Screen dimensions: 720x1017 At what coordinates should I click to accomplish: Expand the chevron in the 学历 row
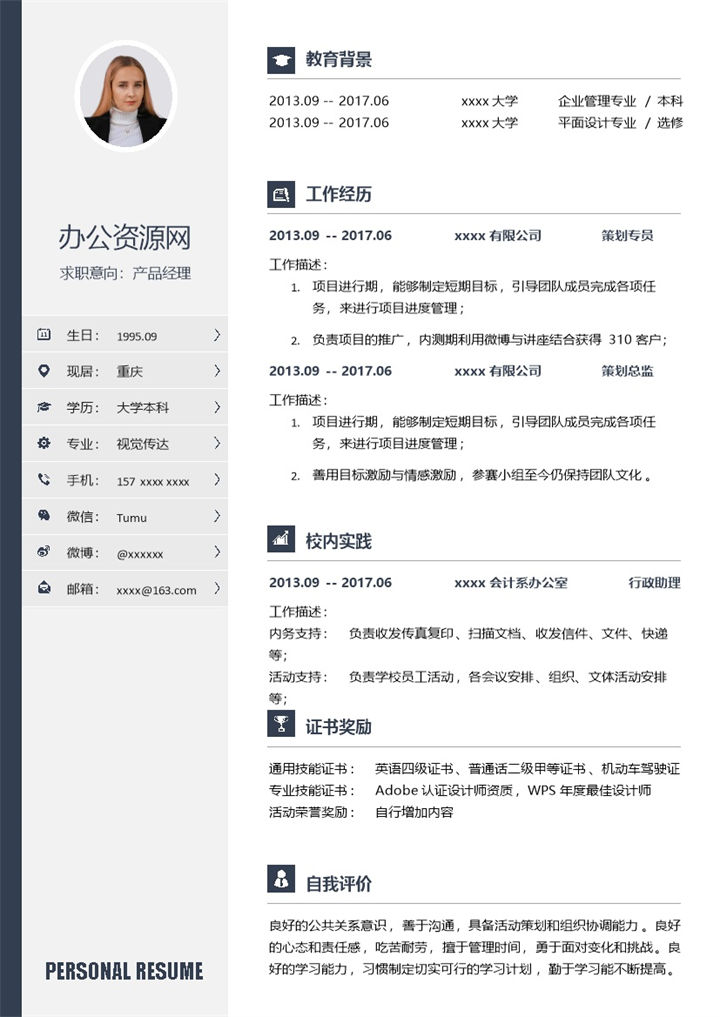pyautogui.click(x=217, y=407)
